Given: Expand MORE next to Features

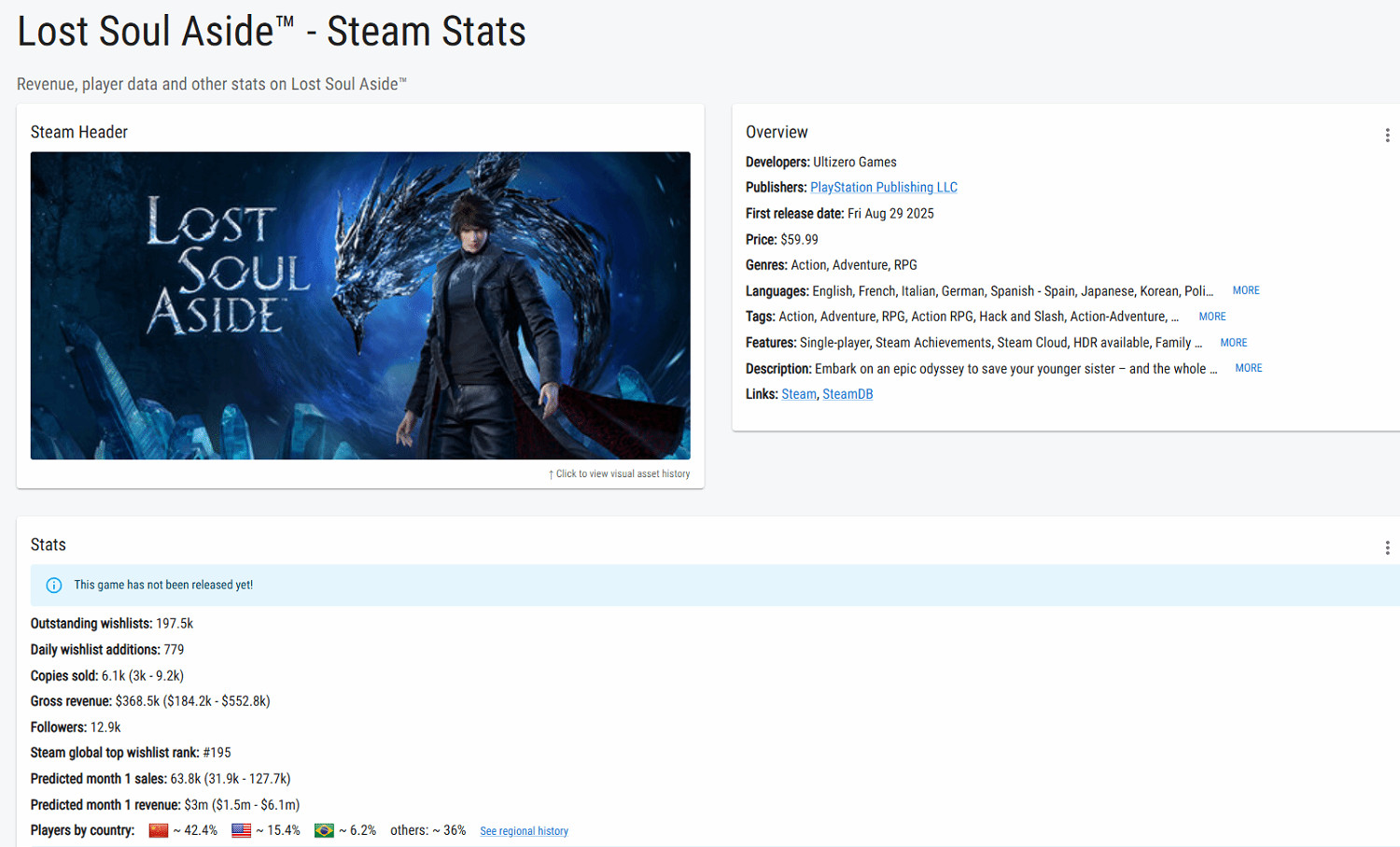Looking at the screenshot, I should [1233, 342].
